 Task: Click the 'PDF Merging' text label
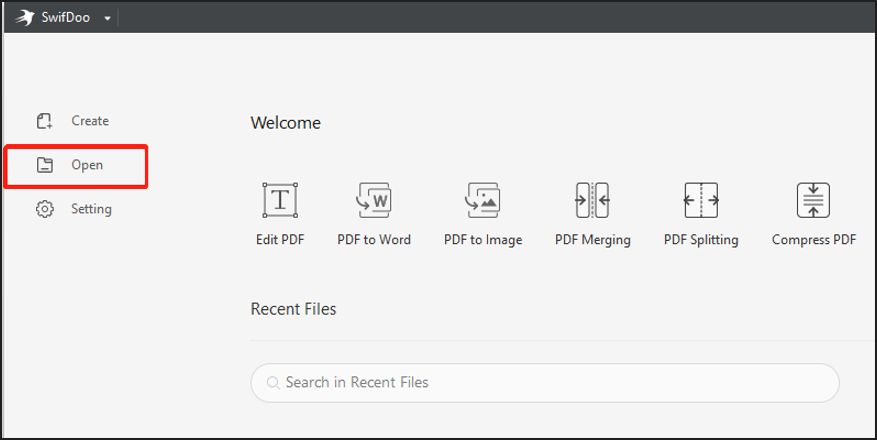(x=592, y=240)
